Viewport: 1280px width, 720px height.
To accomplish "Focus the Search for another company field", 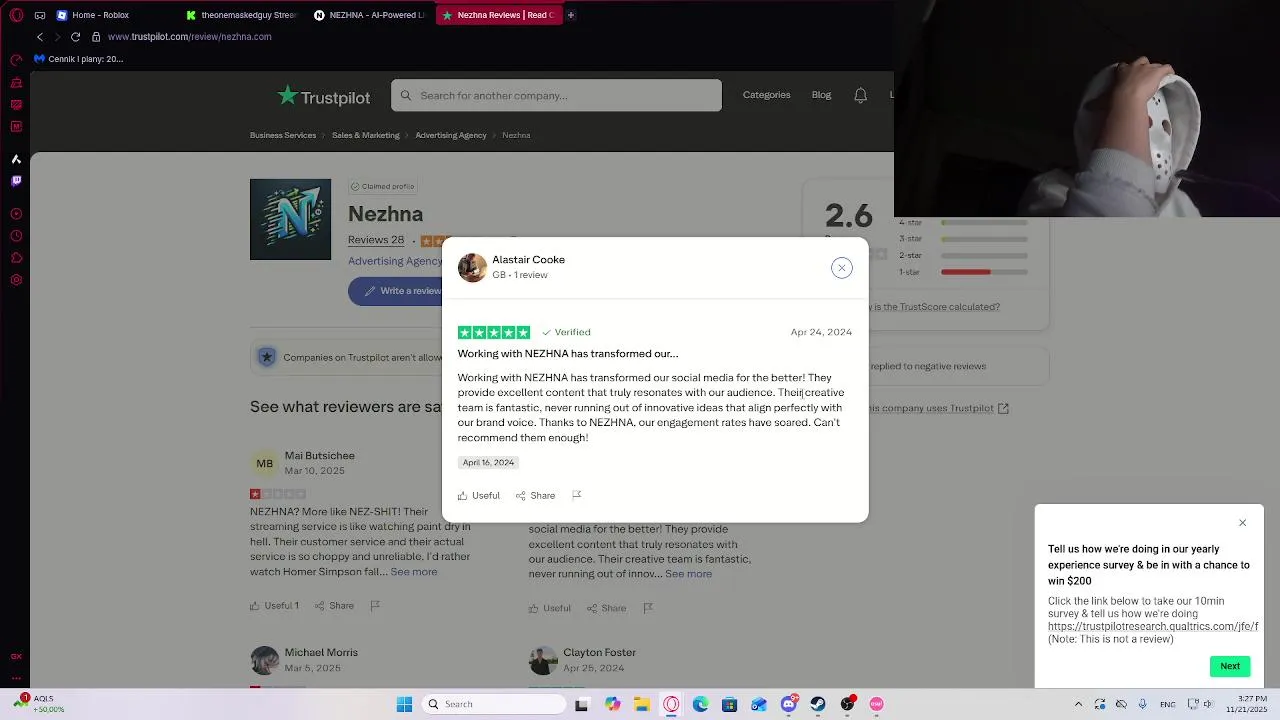I will [556, 96].
